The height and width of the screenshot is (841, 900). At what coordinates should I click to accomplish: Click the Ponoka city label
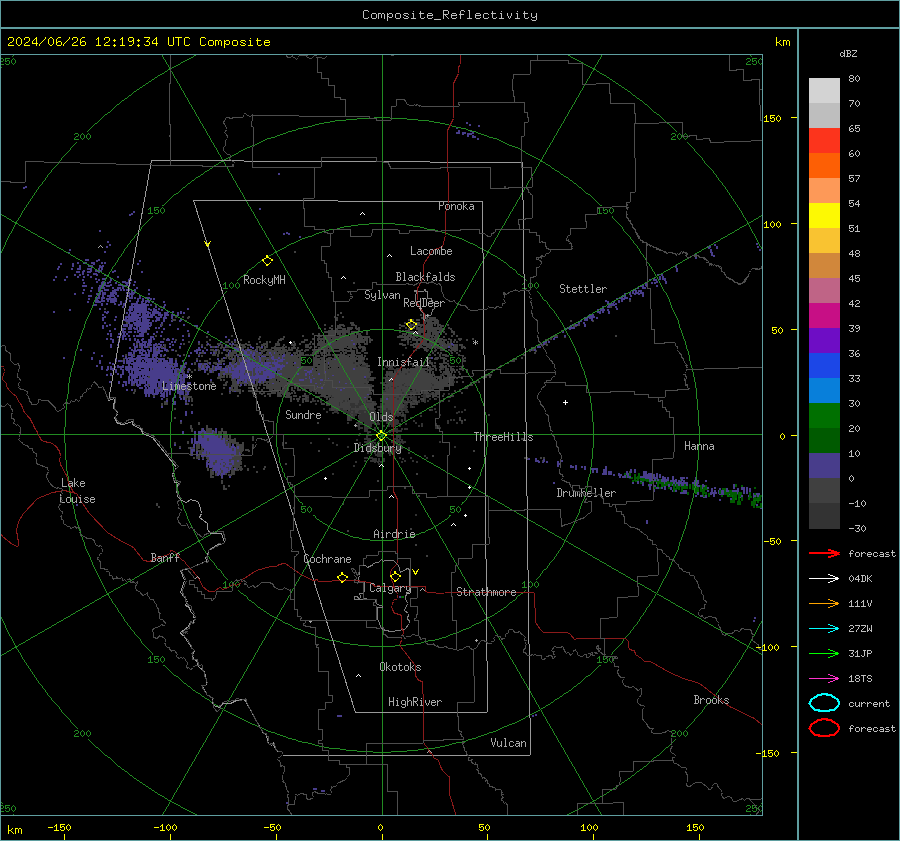[x=456, y=206]
